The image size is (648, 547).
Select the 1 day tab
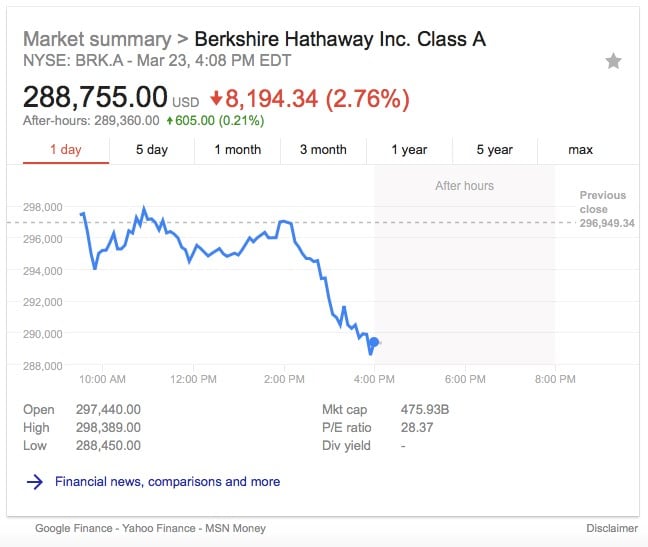(x=66, y=150)
